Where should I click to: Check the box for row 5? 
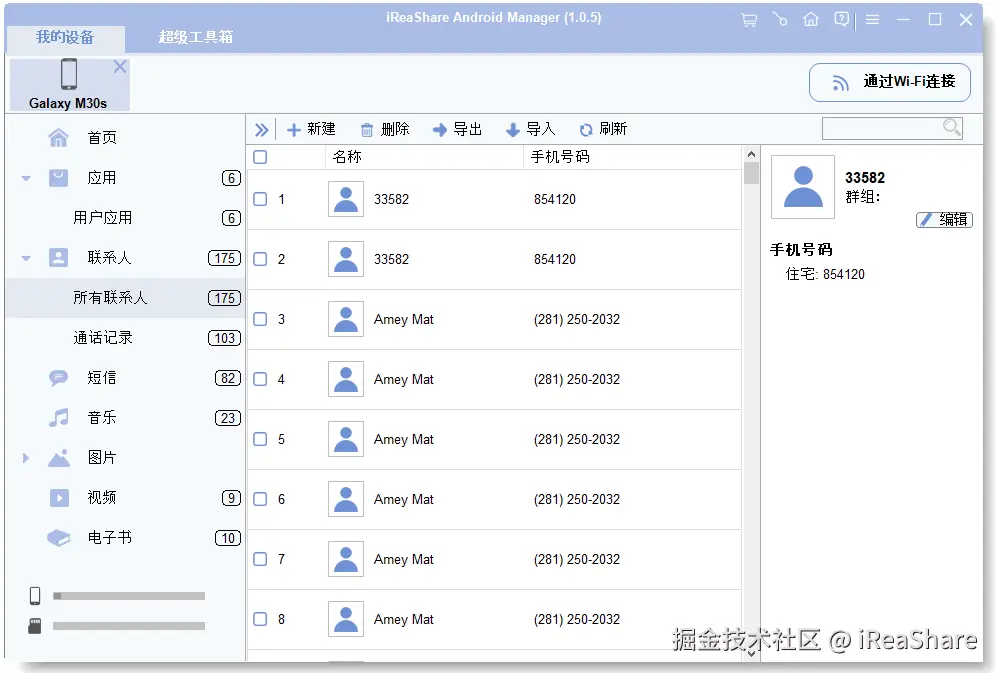coord(260,439)
